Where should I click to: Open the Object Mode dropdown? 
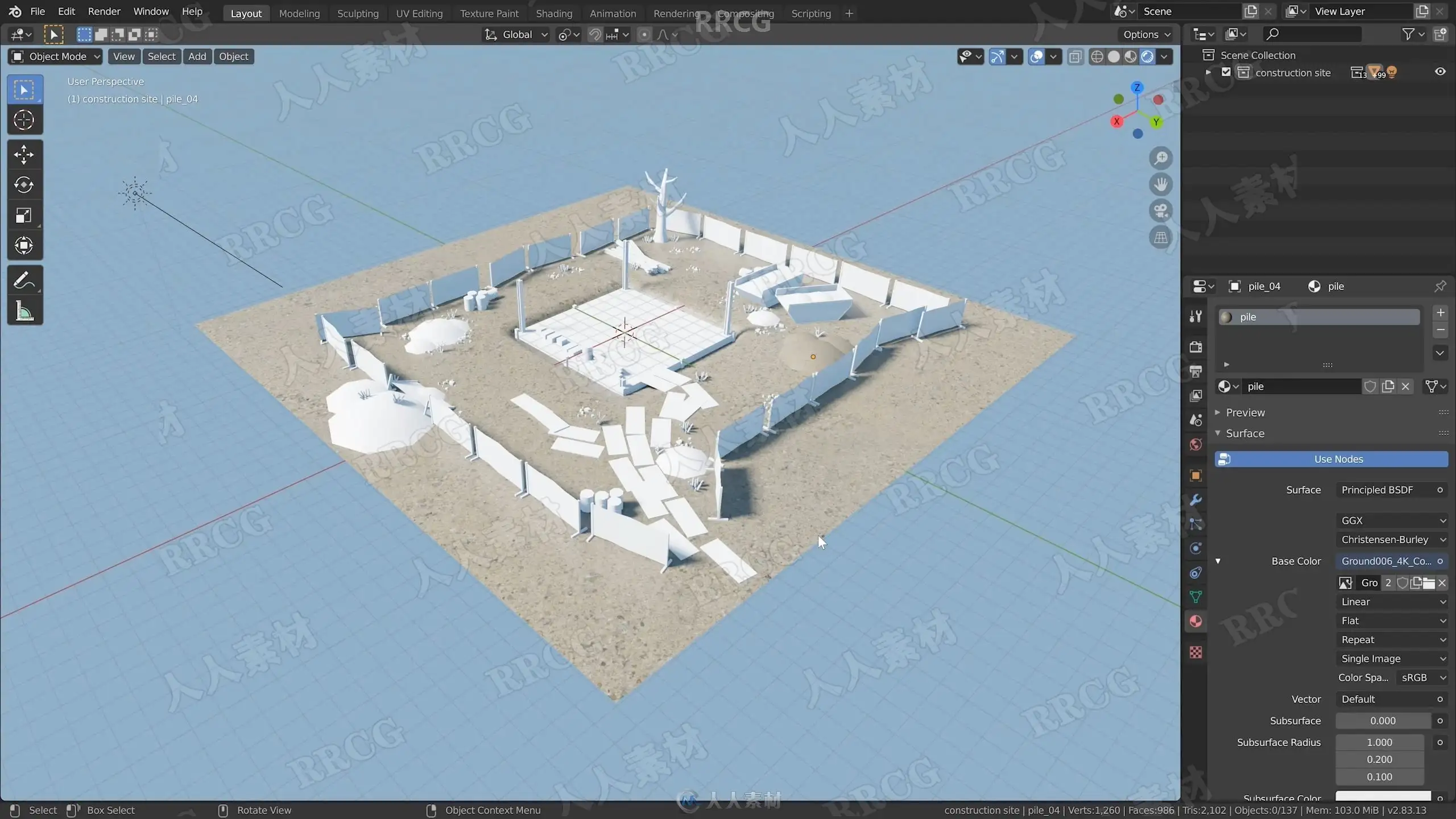pos(56,56)
